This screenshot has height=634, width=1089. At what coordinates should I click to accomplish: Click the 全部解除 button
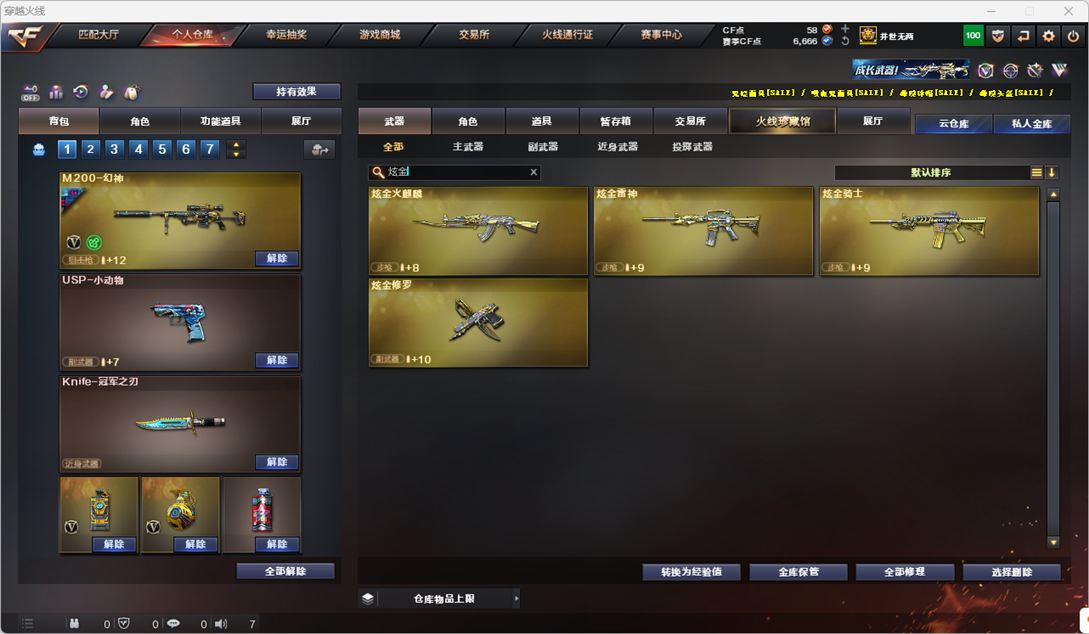(x=285, y=571)
